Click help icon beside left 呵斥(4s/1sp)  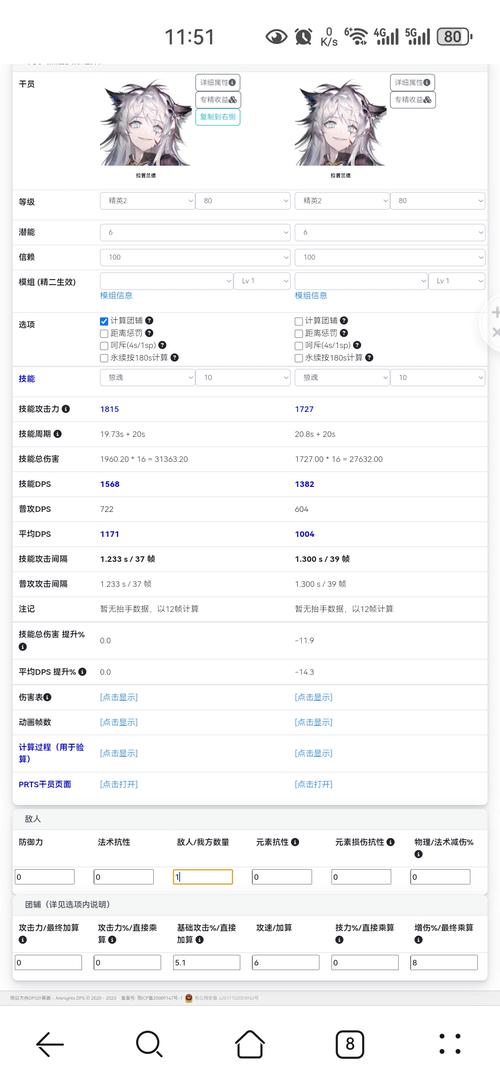coord(162,345)
